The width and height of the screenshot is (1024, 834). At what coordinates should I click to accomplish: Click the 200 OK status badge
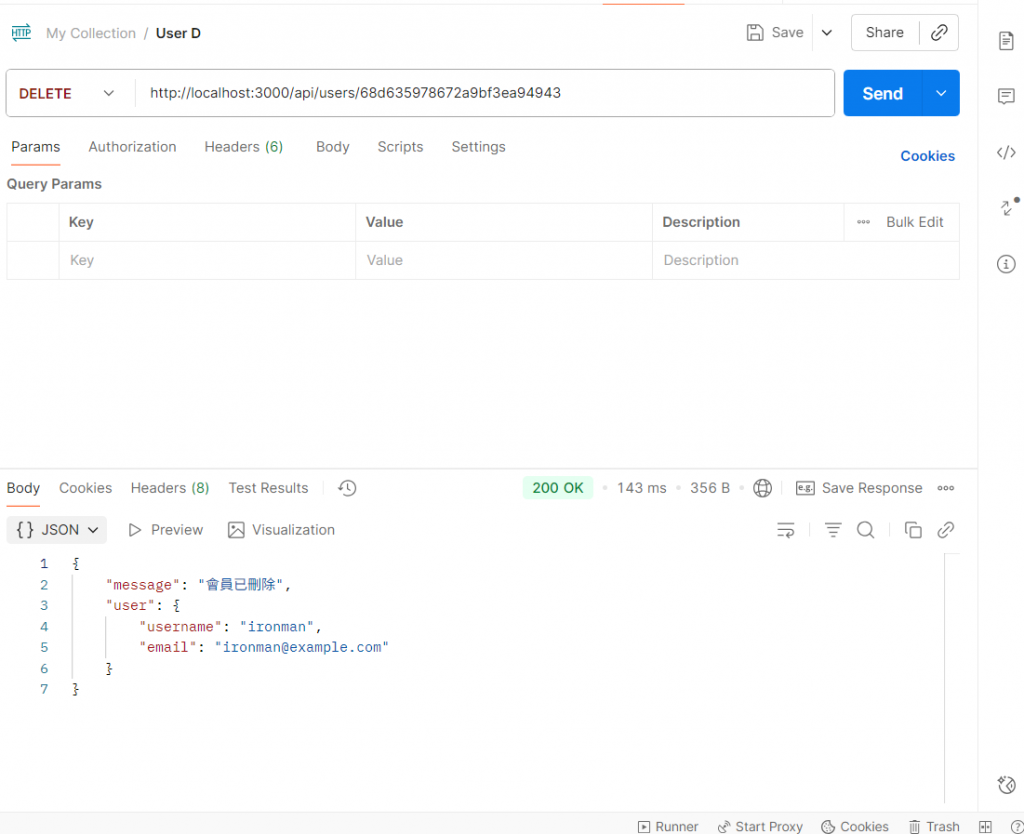coord(558,488)
